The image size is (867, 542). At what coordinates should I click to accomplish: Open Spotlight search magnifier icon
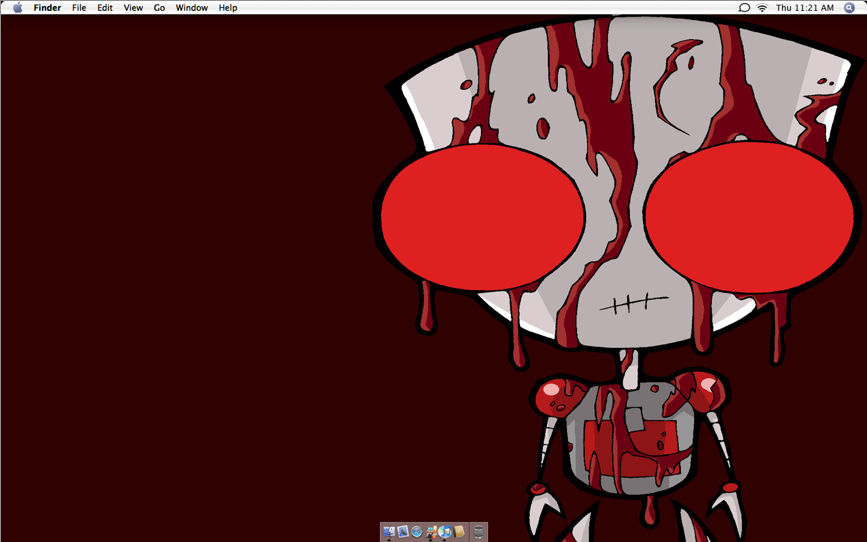pyautogui.click(x=849, y=8)
